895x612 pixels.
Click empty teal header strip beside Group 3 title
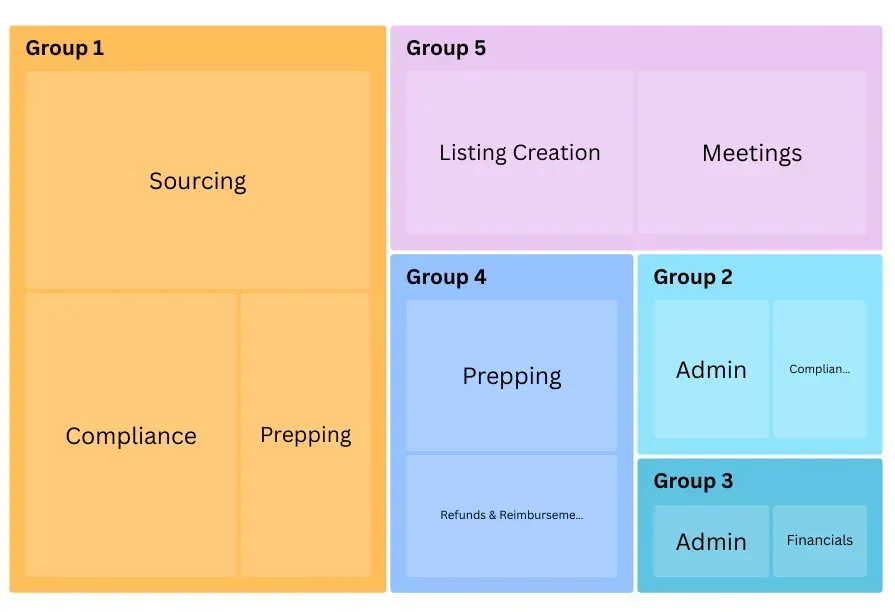click(810, 481)
